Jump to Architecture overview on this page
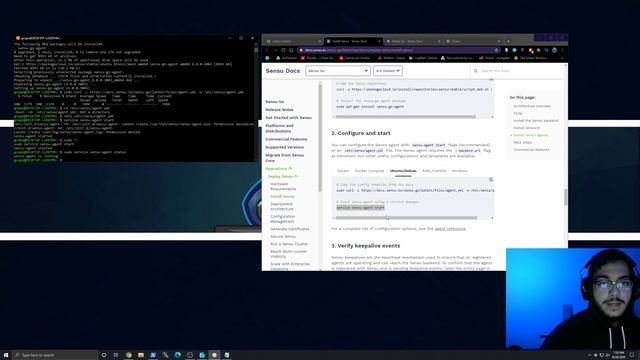 (x=532, y=106)
